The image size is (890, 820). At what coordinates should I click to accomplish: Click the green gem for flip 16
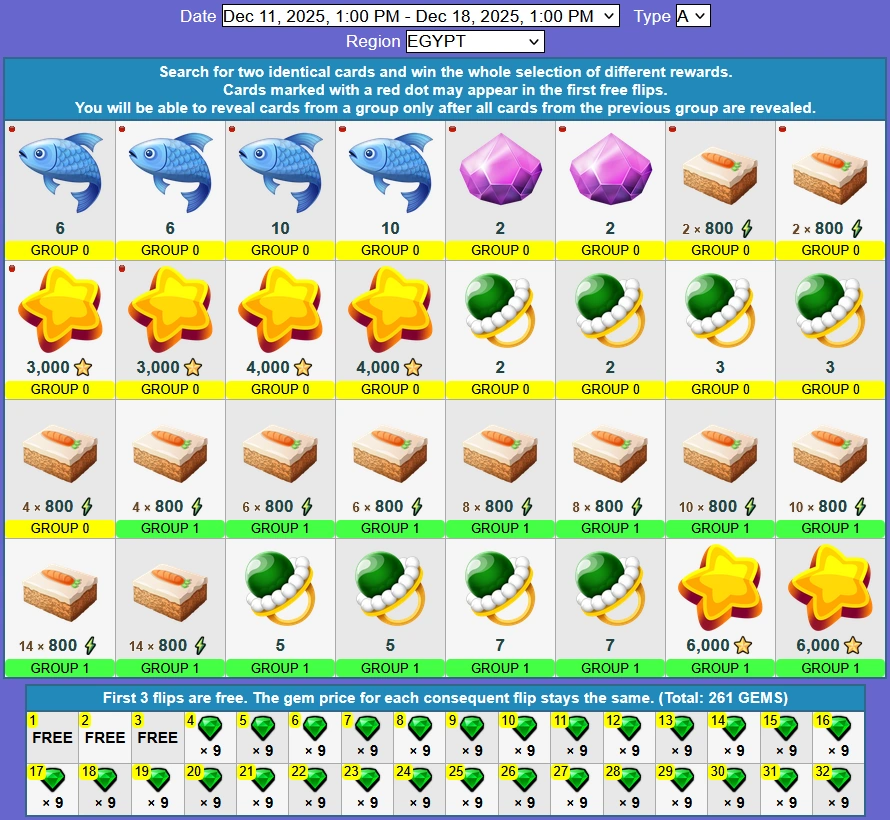click(x=839, y=729)
